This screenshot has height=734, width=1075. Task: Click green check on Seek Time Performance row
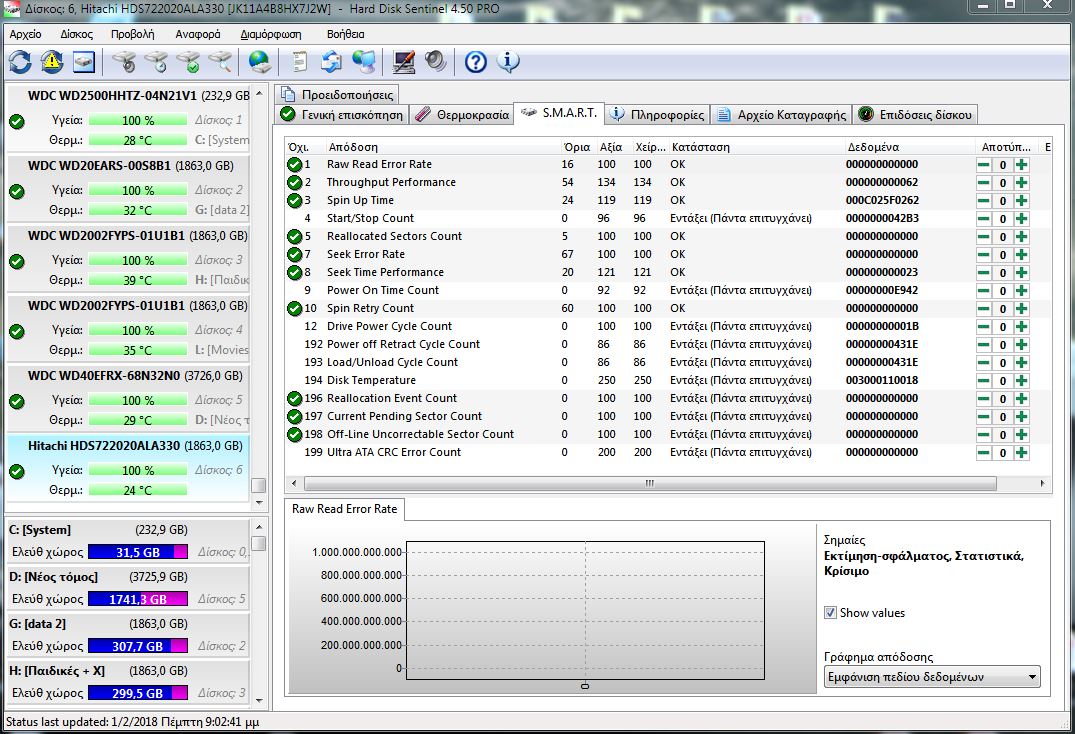(295, 272)
